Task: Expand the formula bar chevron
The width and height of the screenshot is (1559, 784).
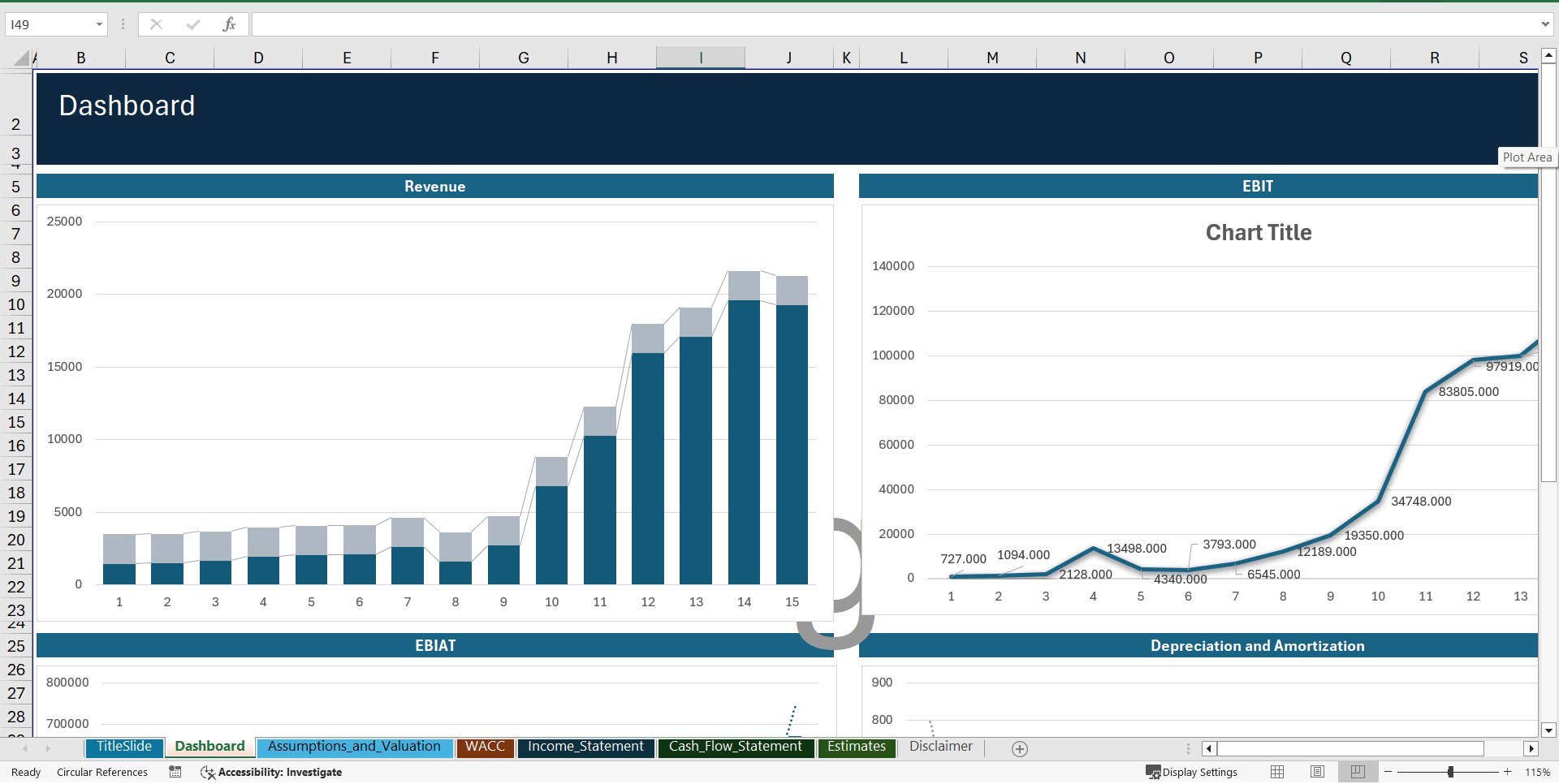Action: click(1545, 24)
